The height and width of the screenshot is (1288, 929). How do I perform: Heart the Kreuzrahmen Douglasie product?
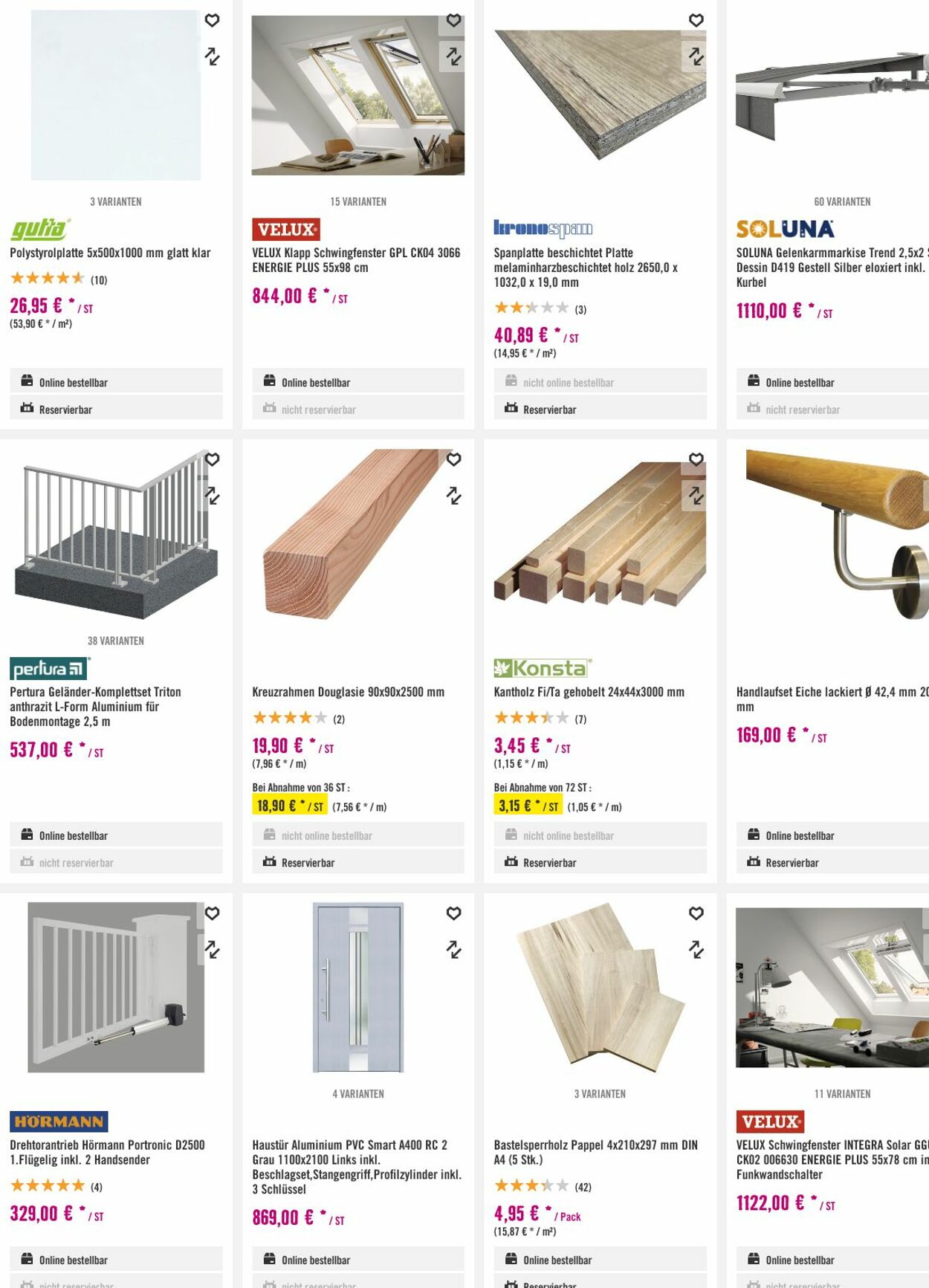[453, 459]
